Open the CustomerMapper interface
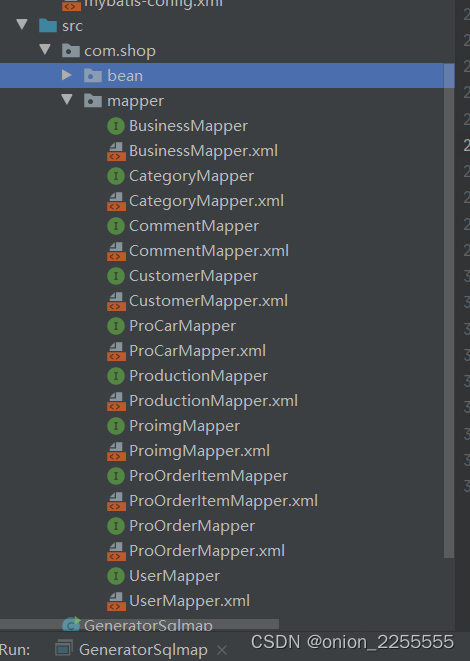This screenshot has width=470, height=661. [x=193, y=277]
